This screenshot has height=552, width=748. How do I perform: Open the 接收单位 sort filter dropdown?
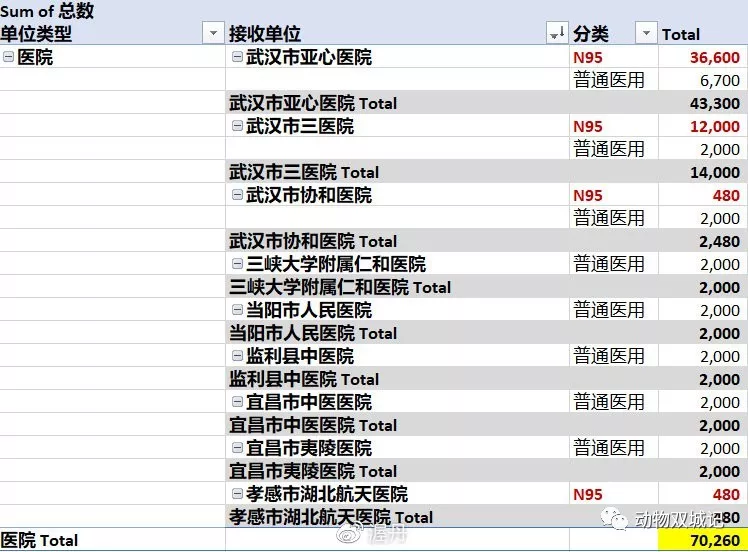(557, 33)
